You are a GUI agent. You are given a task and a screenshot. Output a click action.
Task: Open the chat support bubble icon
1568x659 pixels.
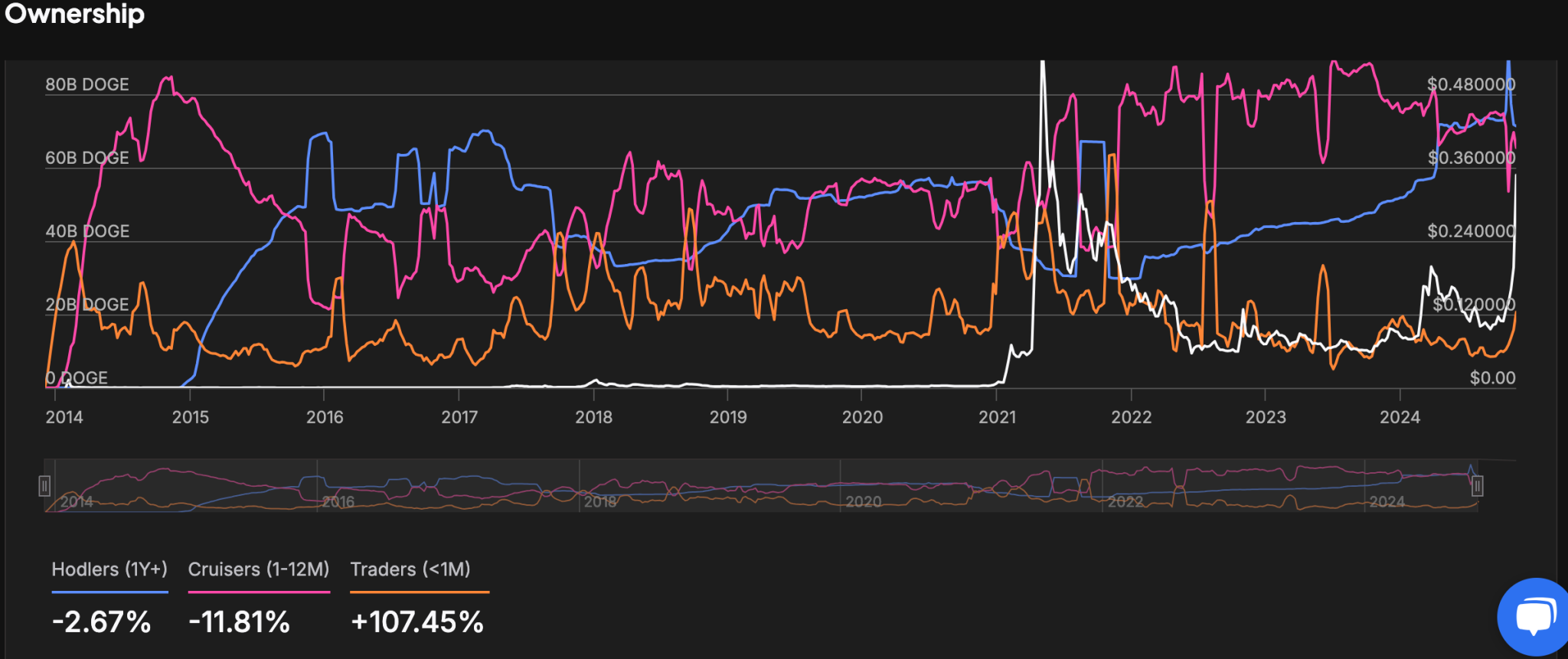pyautogui.click(x=1533, y=617)
